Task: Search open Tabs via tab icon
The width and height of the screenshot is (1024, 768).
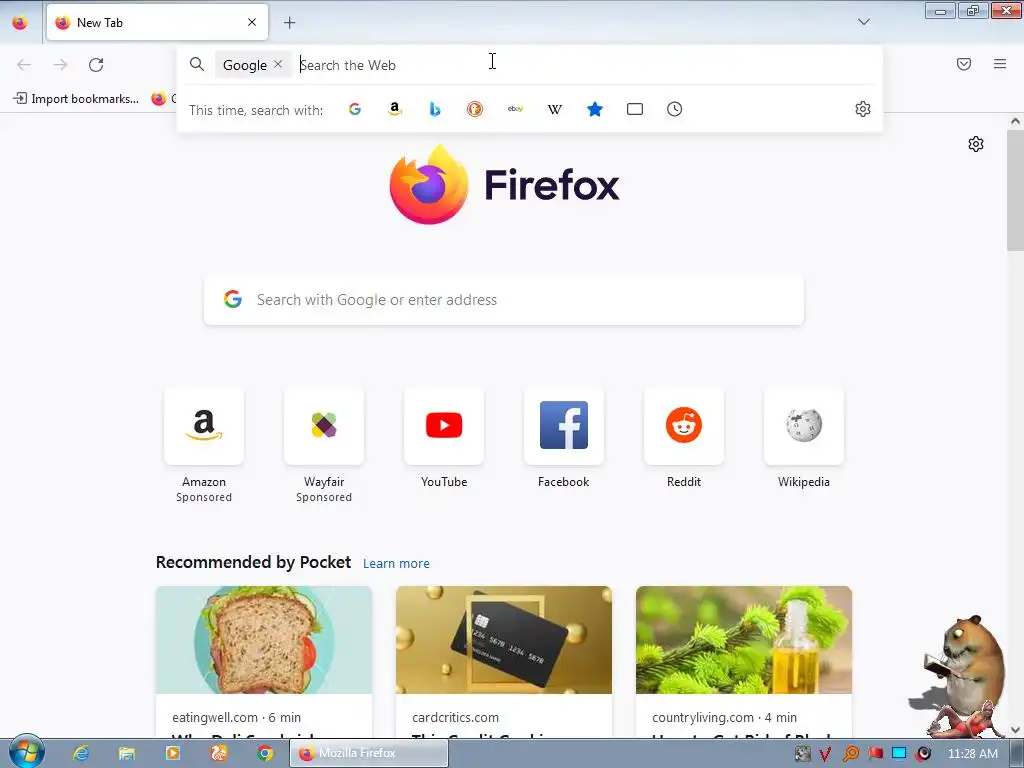Action: click(x=635, y=109)
